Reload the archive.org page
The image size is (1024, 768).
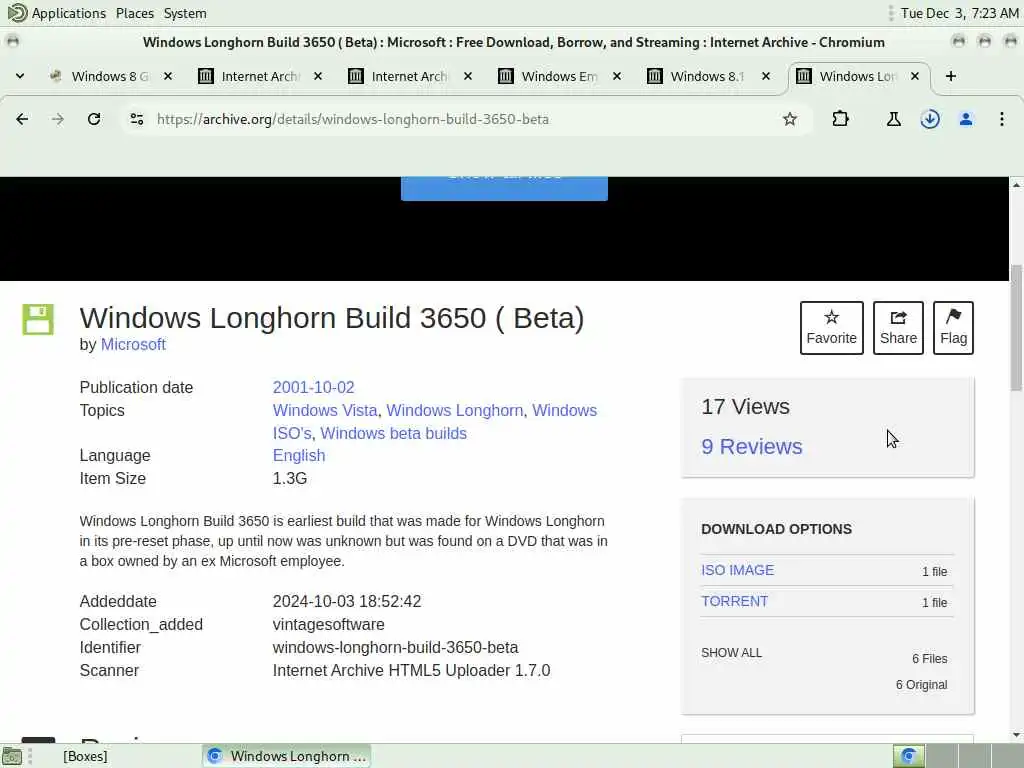point(94,119)
